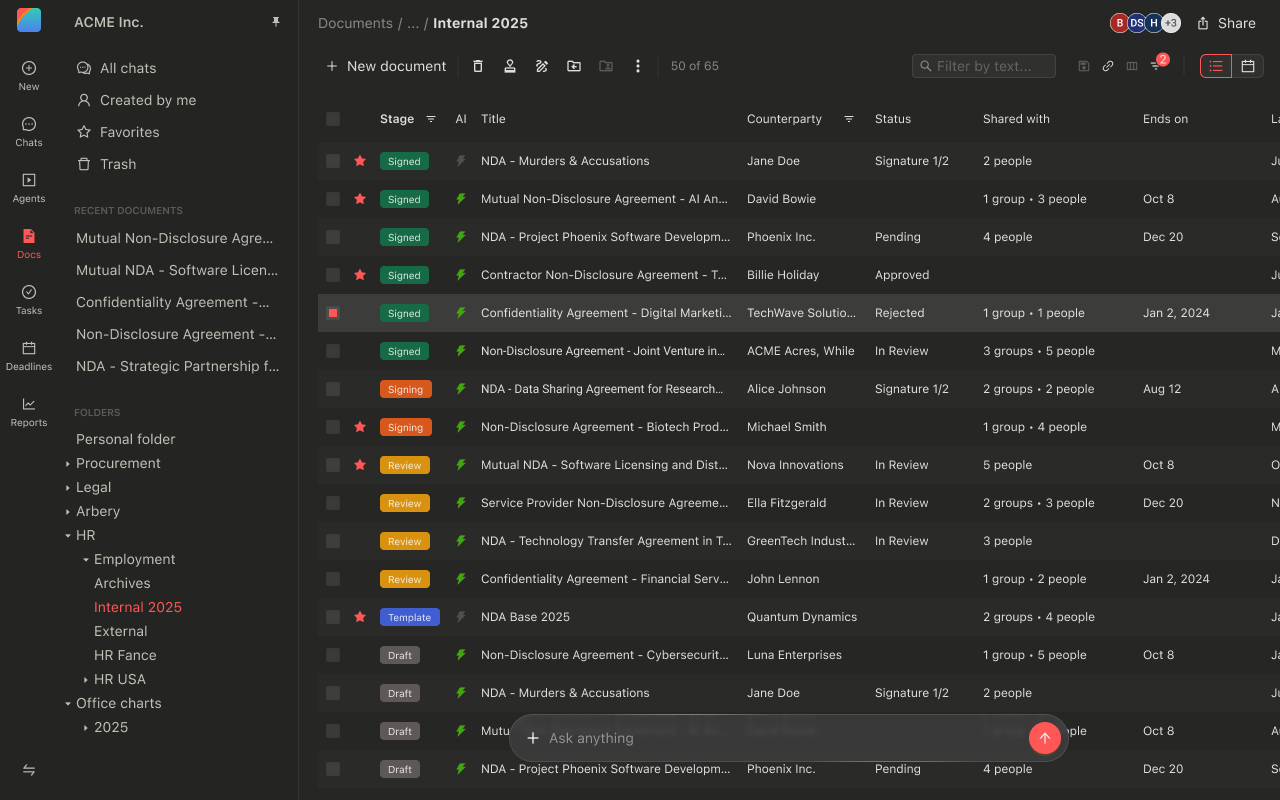Click the copy link icon
The width and height of the screenshot is (1280, 800).
(1108, 66)
